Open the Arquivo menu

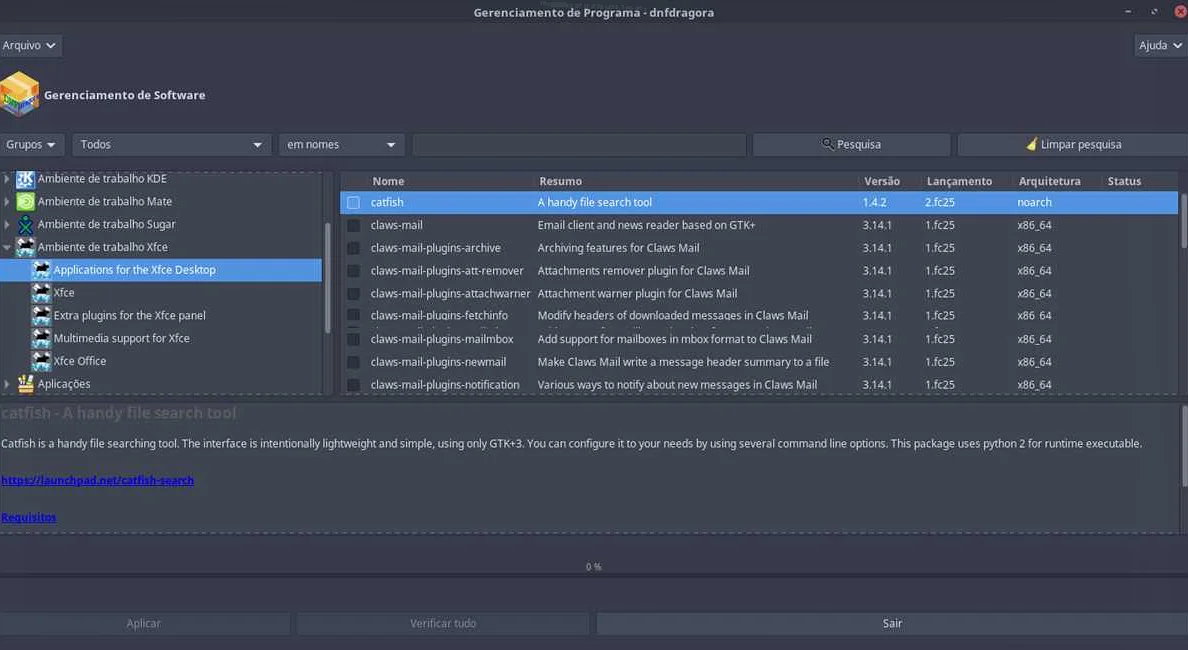tap(30, 45)
